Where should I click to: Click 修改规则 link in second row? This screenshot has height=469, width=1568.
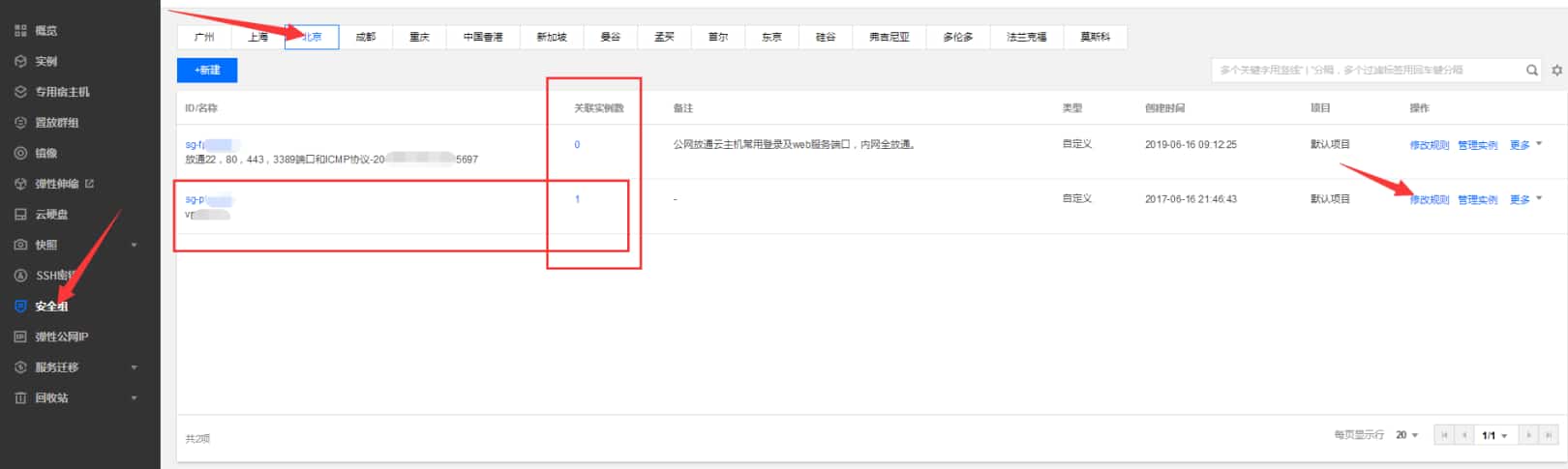coord(1429,200)
